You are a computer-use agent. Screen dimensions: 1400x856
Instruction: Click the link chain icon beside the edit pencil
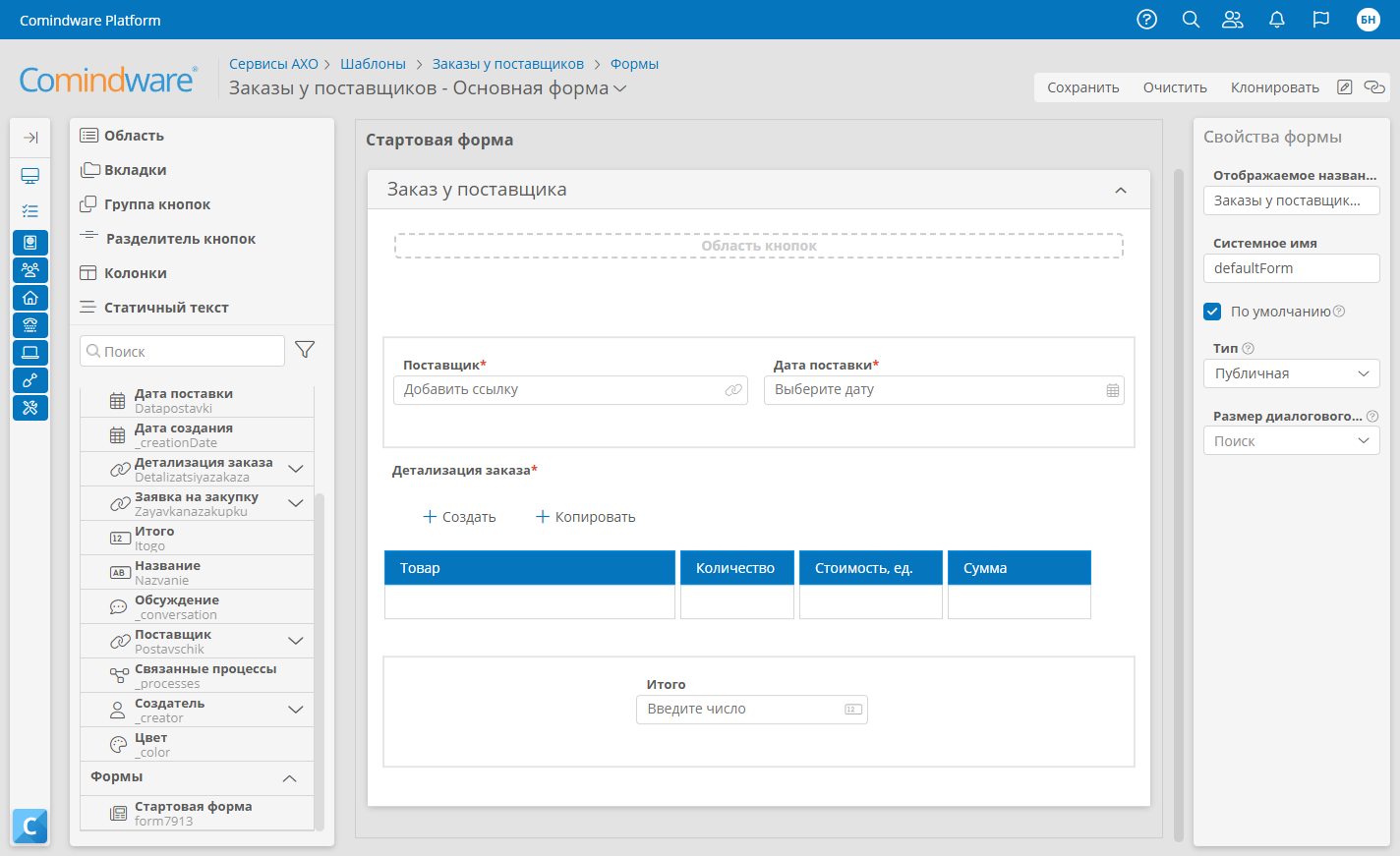point(1374,87)
